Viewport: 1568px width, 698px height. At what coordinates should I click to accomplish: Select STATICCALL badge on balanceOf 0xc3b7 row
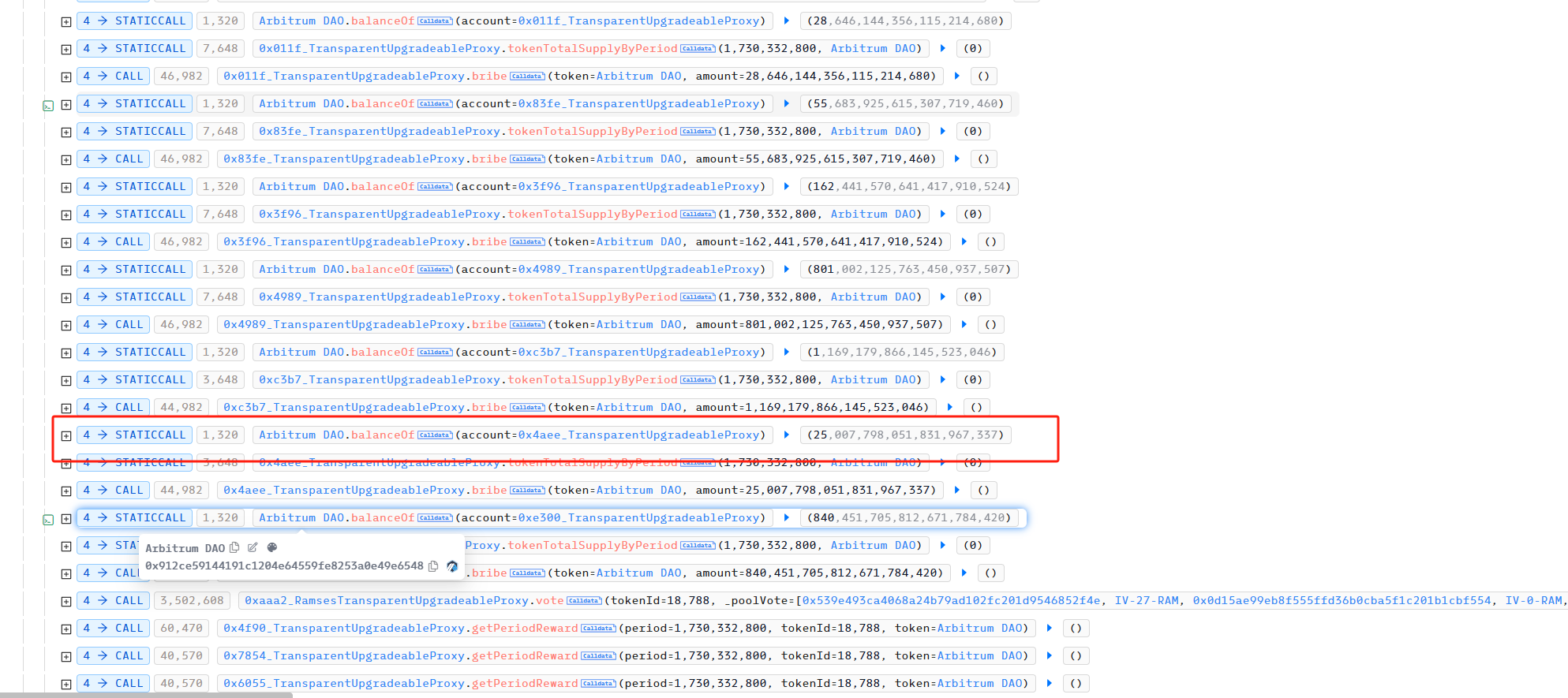point(134,353)
